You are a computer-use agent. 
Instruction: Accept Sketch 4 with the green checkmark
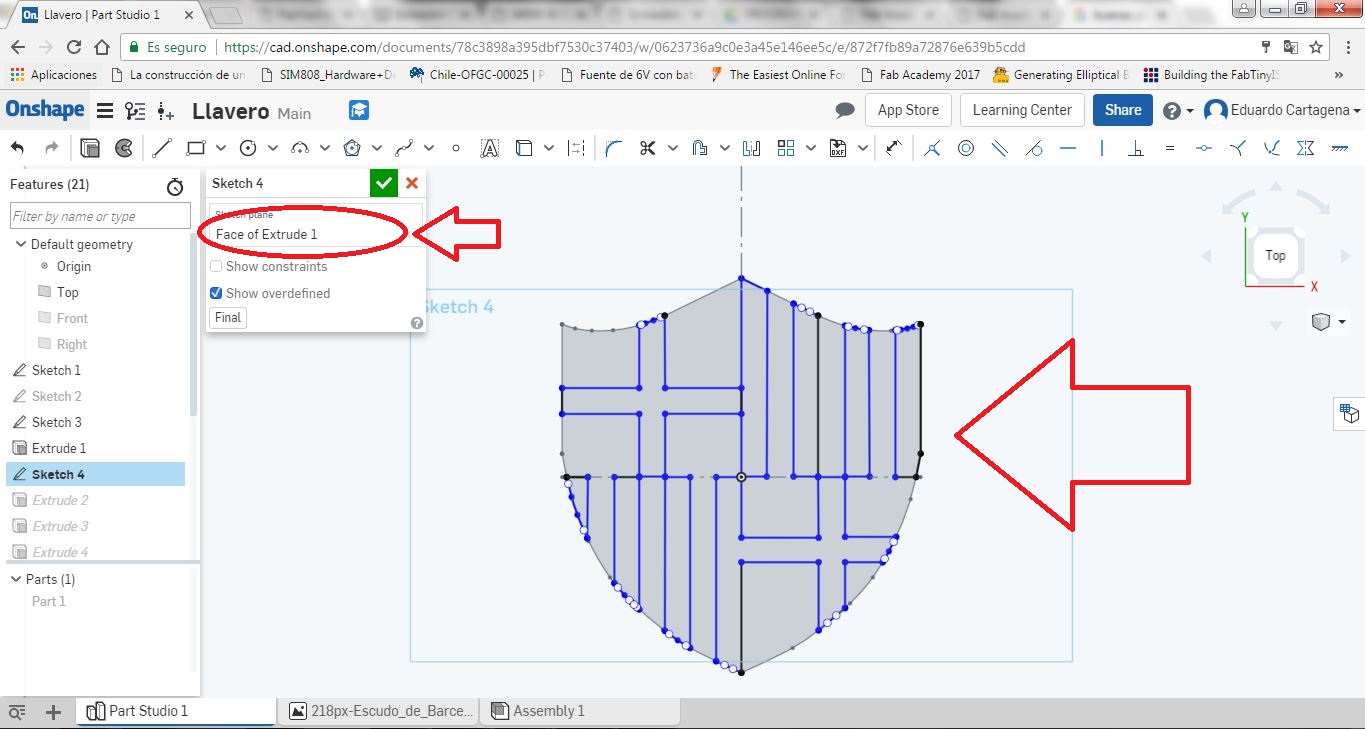click(x=384, y=184)
